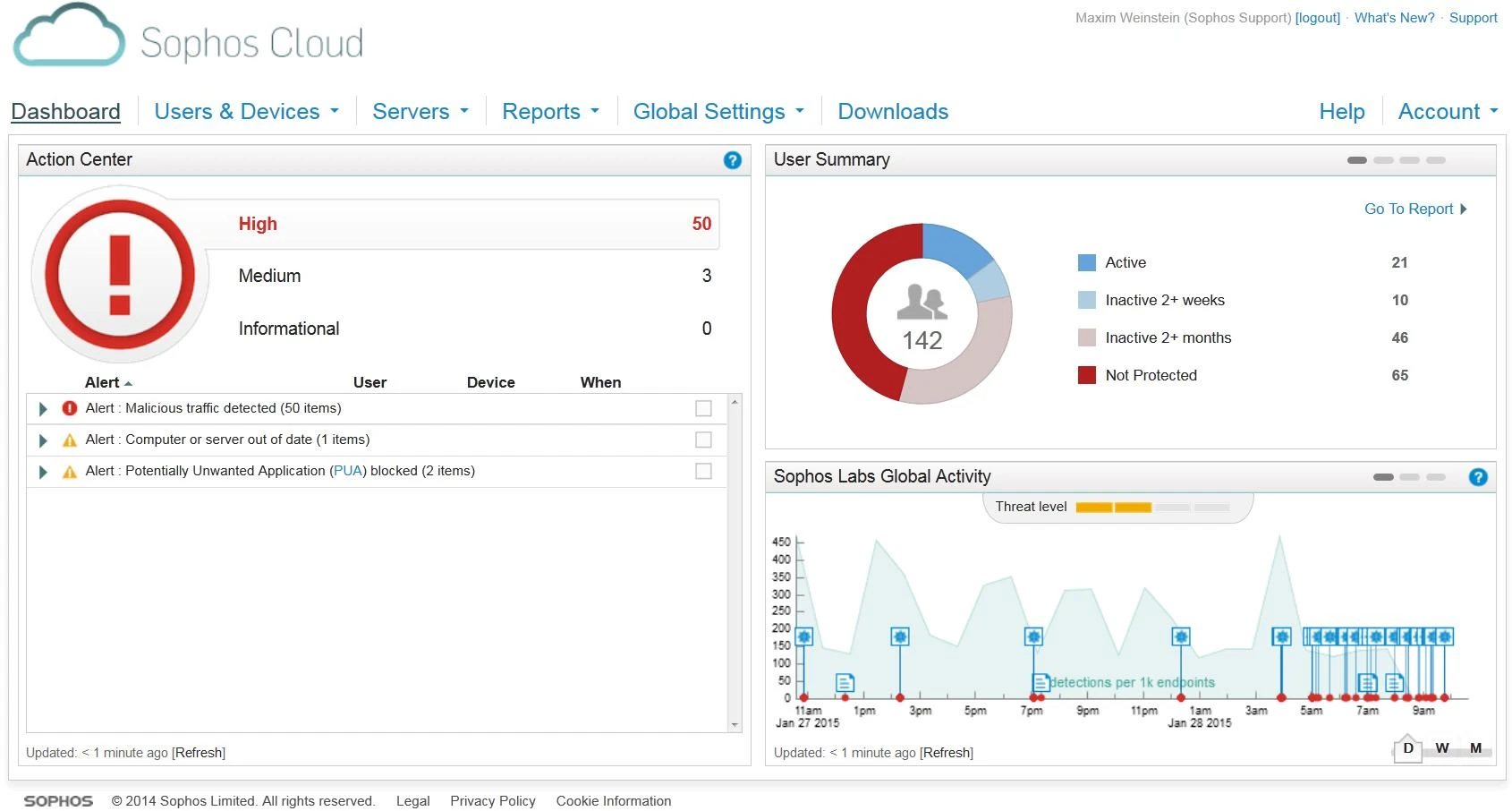Click the gear marker above 7pm on chart

[x=1033, y=636]
